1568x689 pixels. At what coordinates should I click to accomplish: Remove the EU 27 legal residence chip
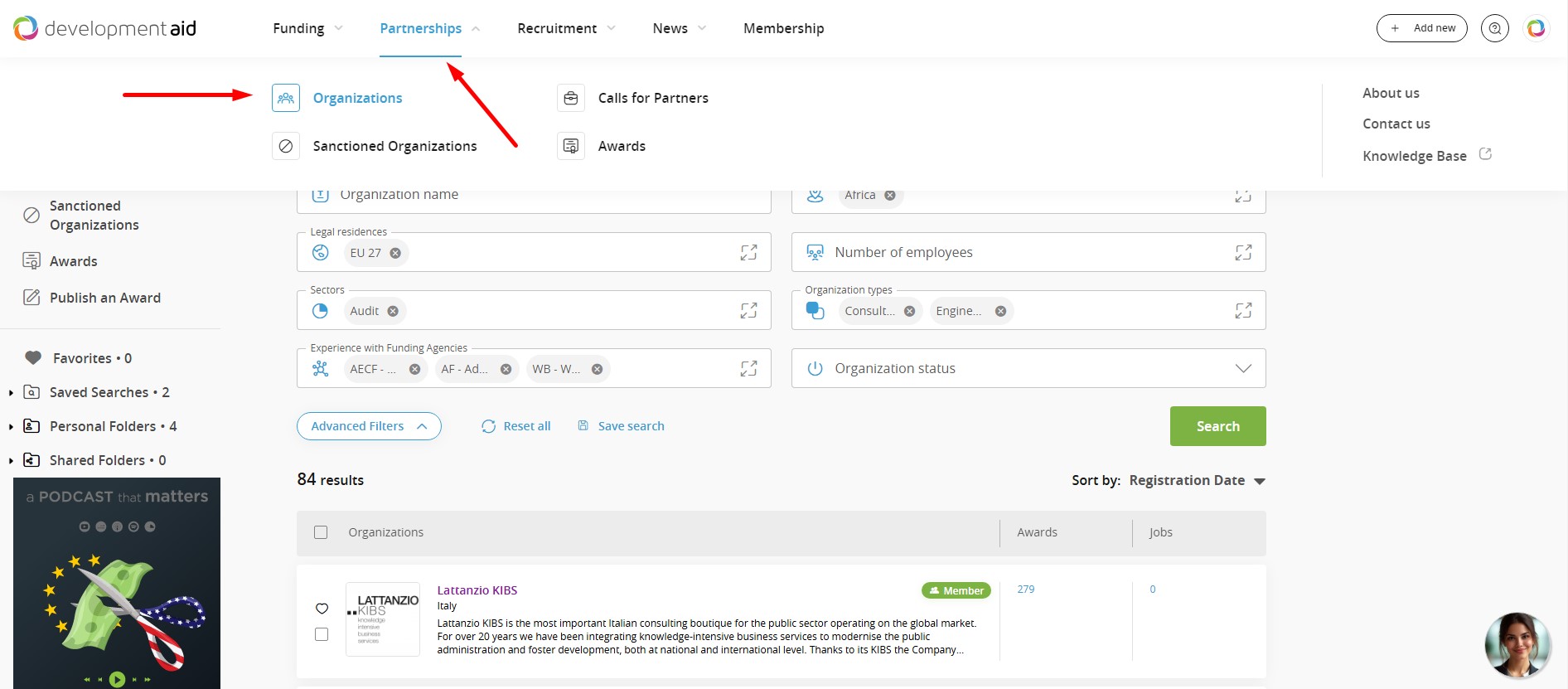(x=395, y=253)
